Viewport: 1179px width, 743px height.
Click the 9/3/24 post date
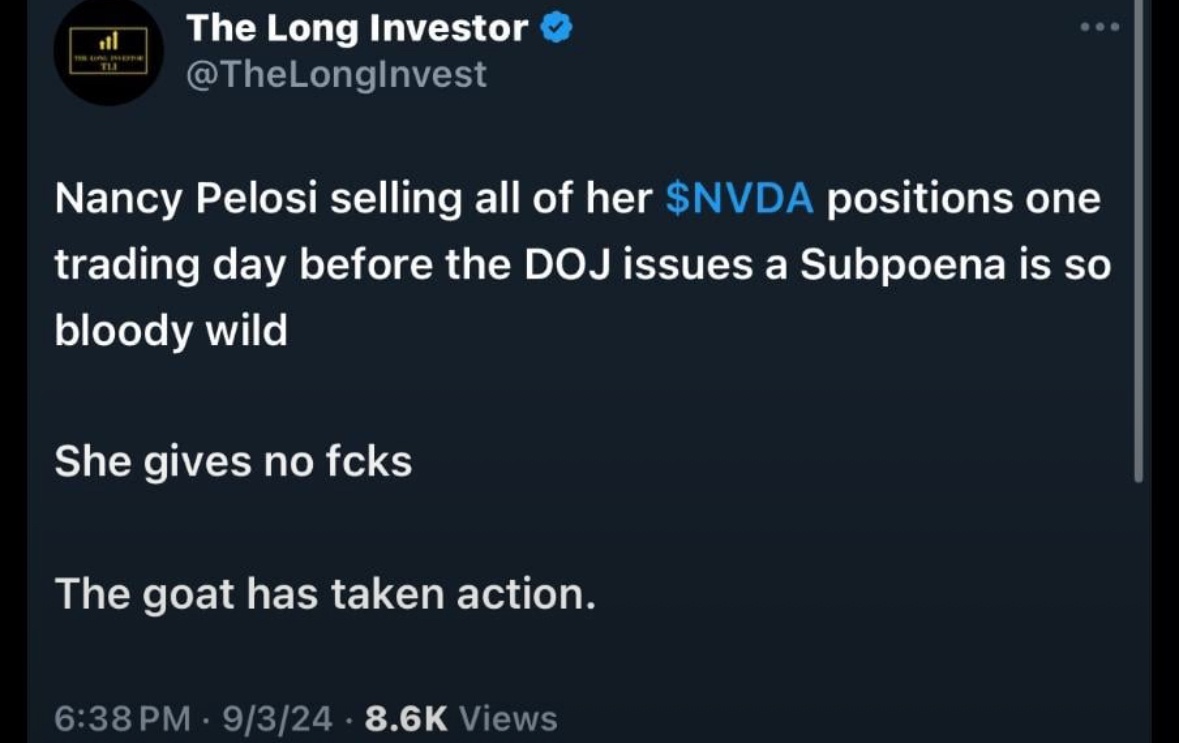coord(277,718)
